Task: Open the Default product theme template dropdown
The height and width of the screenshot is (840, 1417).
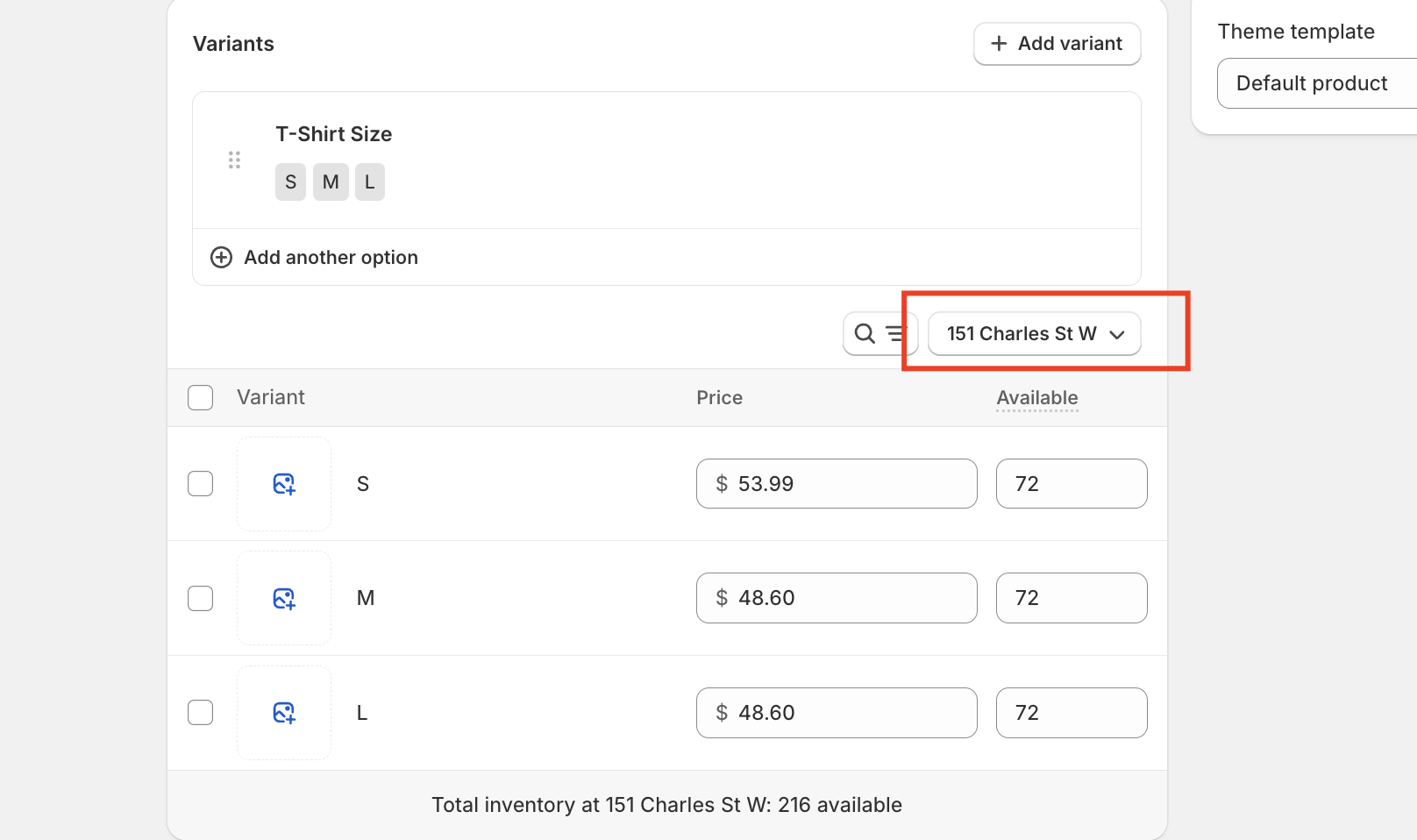Action: tap(1315, 83)
